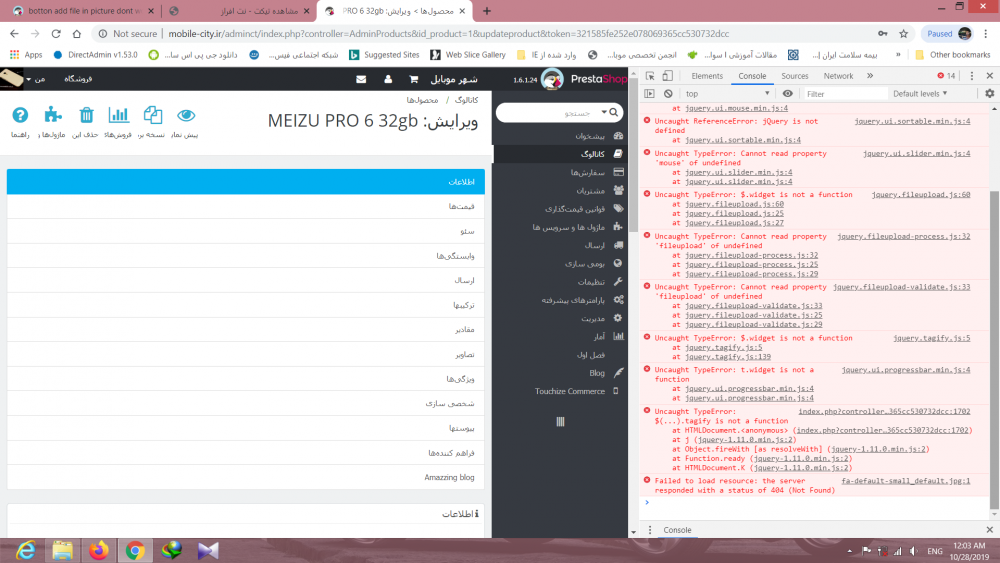The width and height of the screenshot is (1000, 563).
Task: Open jquery.fileupload.js:60 source link
Action: click(x=920, y=194)
